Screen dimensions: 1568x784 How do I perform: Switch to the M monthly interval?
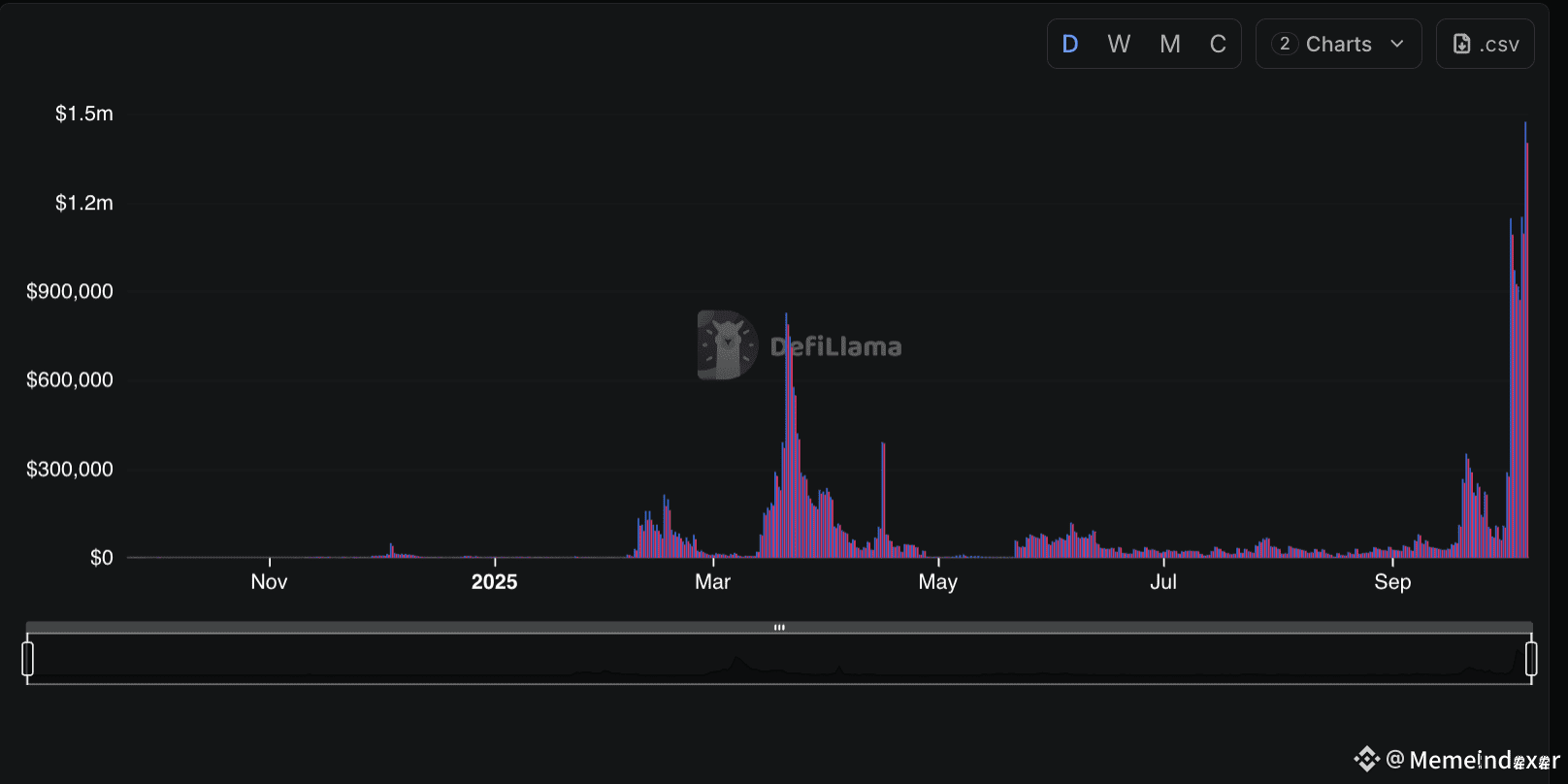[1170, 44]
